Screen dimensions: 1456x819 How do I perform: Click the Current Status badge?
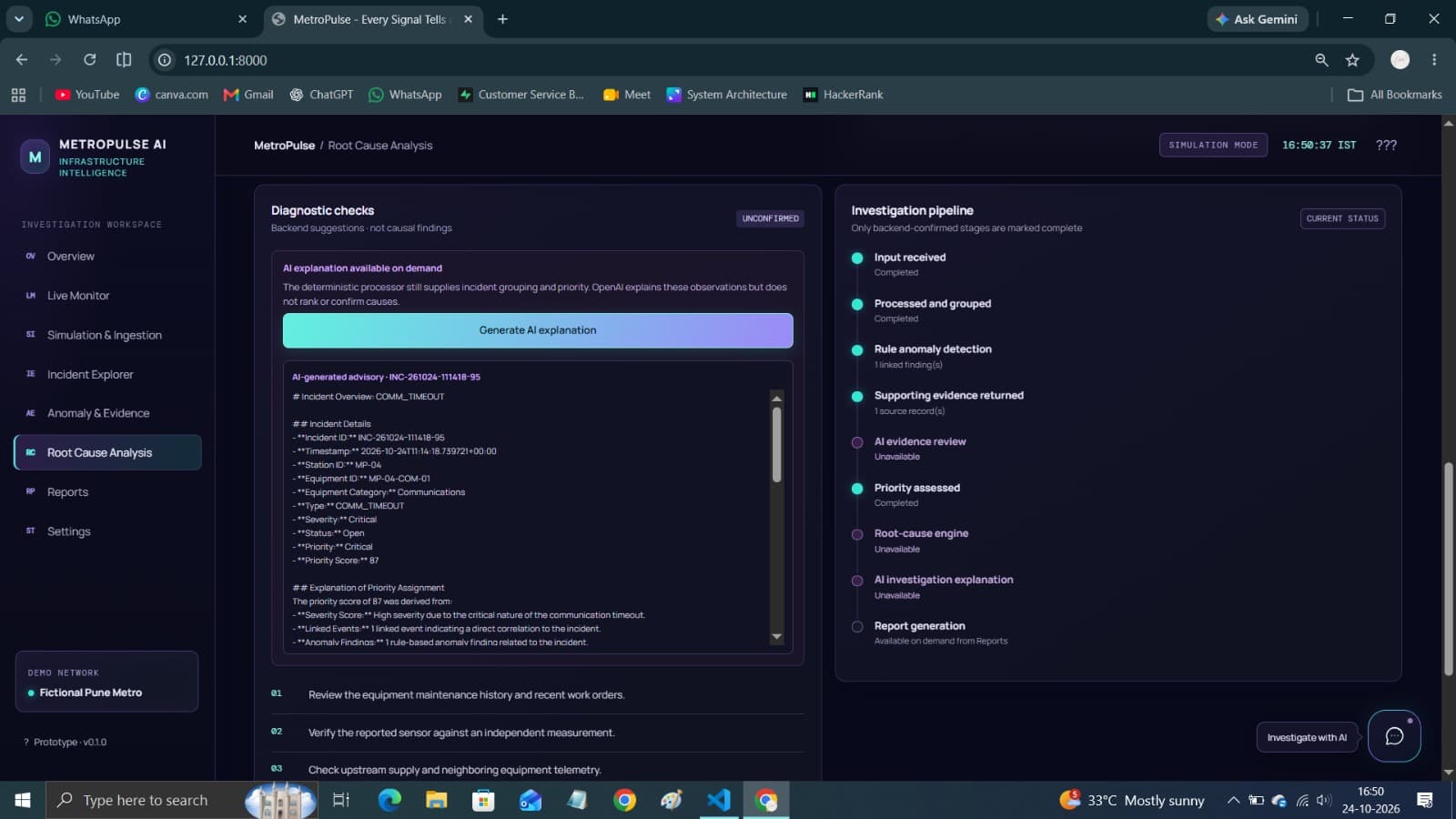click(x=1342, y=218)
